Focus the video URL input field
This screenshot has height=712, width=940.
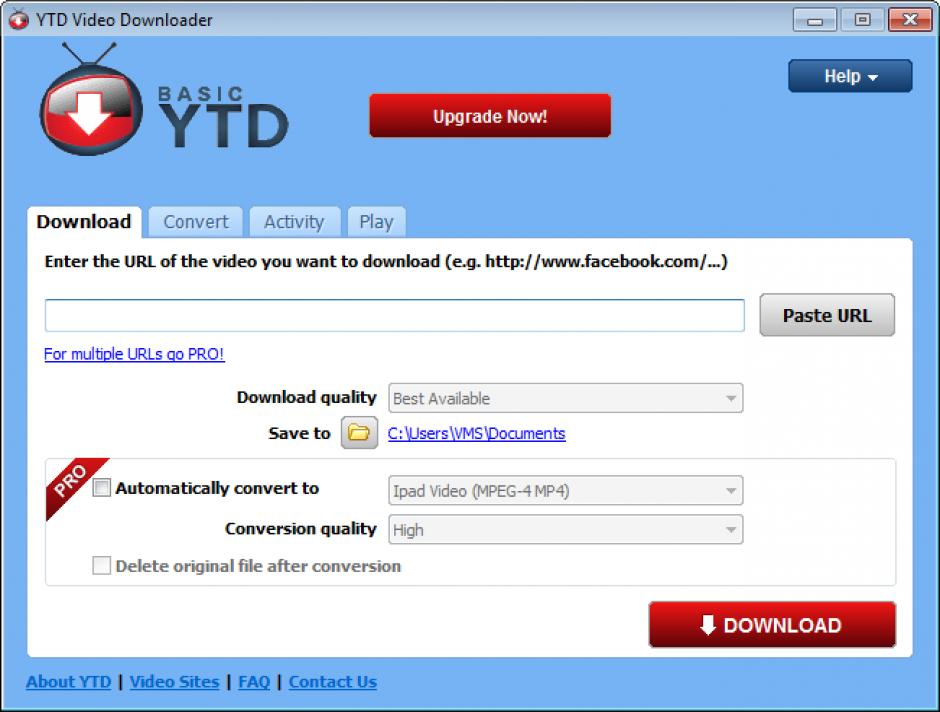coord(394,315)
